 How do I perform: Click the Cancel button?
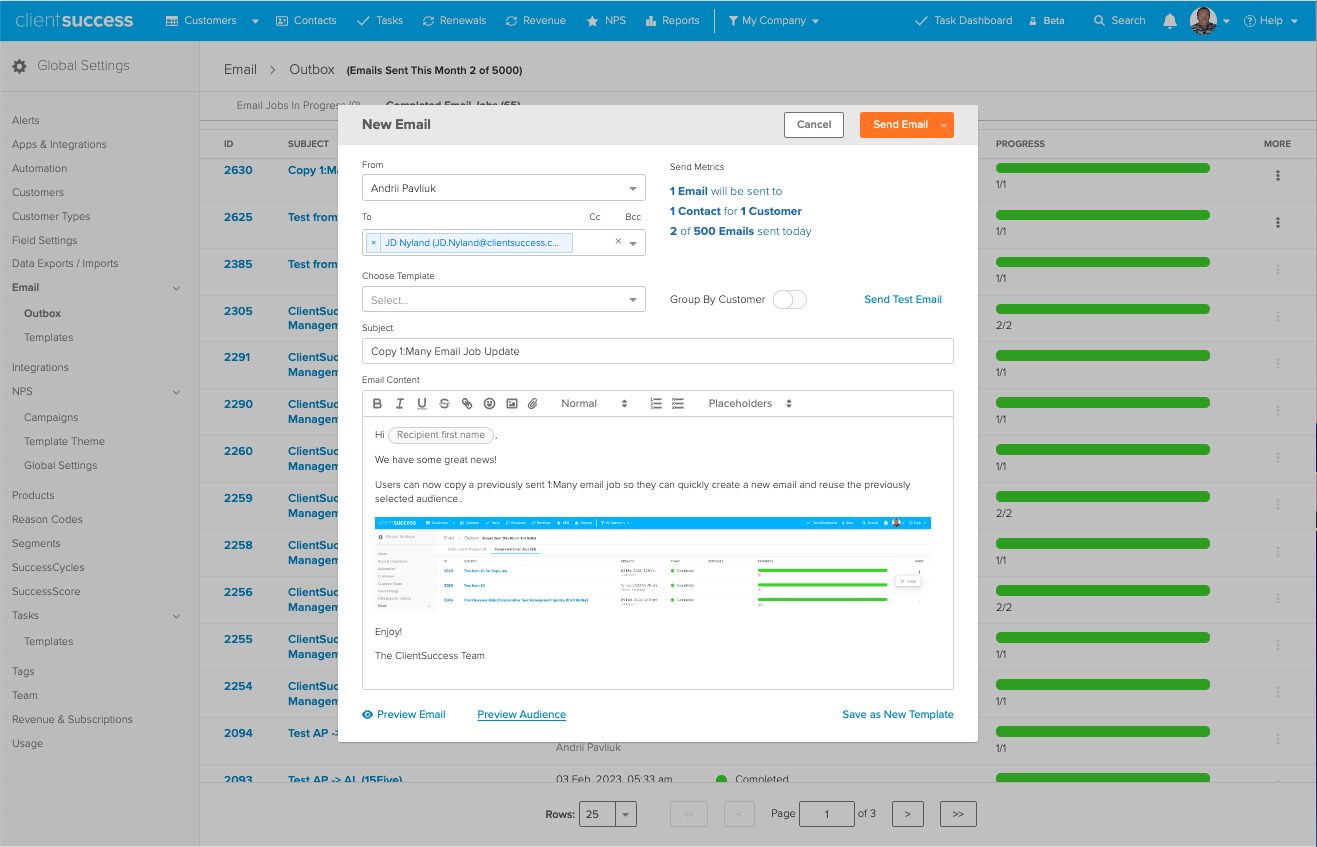(814, 125)
